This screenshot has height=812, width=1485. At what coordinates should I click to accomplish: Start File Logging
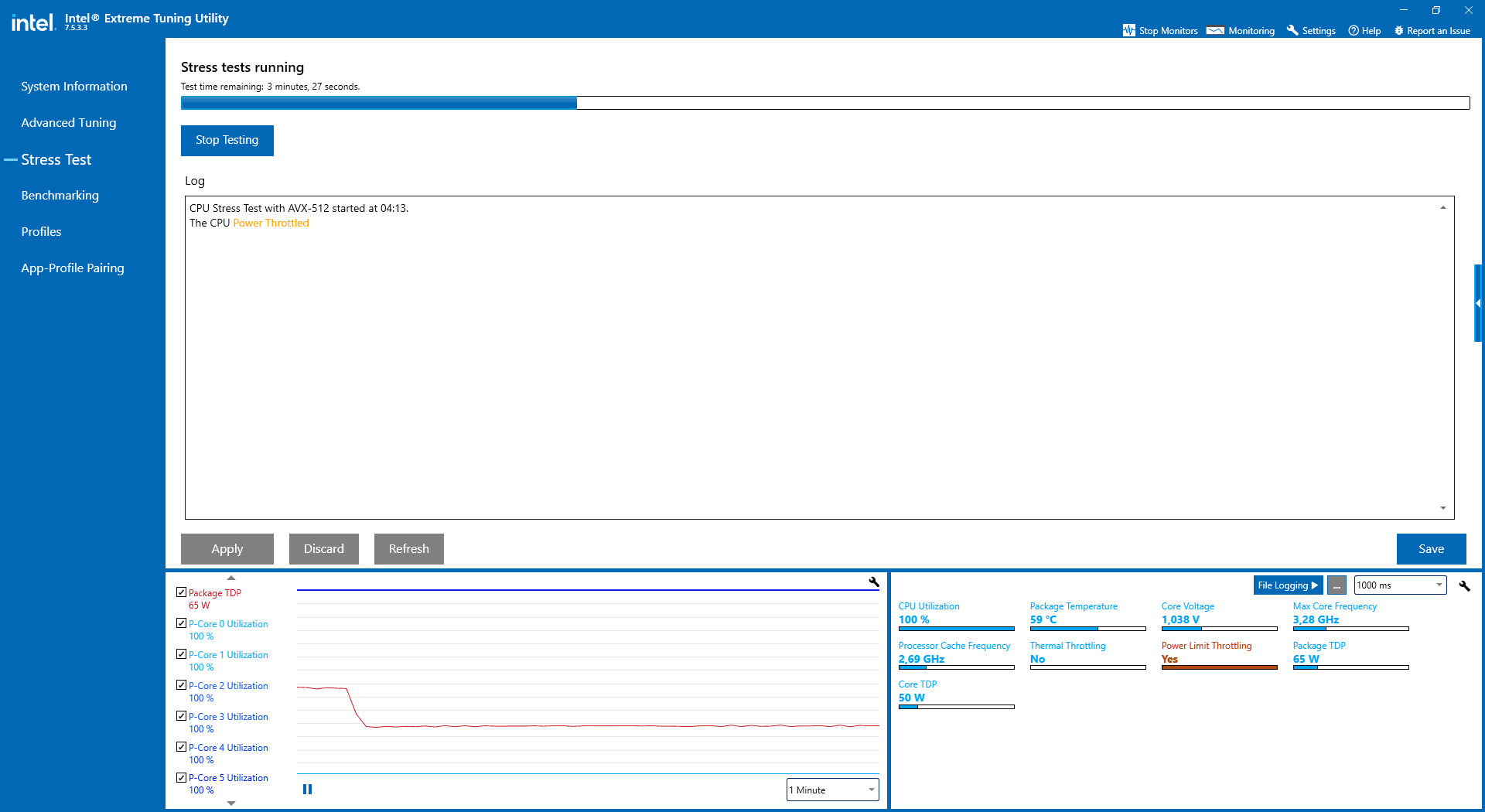point(1289,585)
